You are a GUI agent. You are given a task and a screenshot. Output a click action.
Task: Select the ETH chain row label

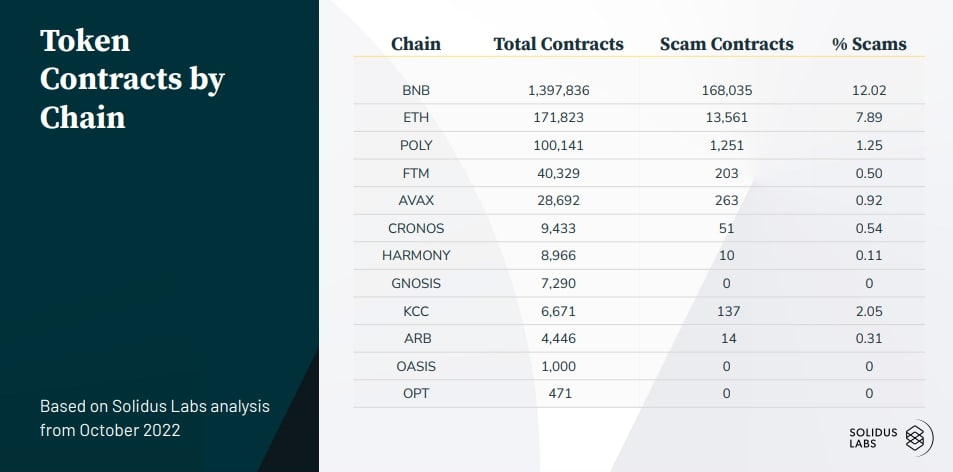(415, 118)
